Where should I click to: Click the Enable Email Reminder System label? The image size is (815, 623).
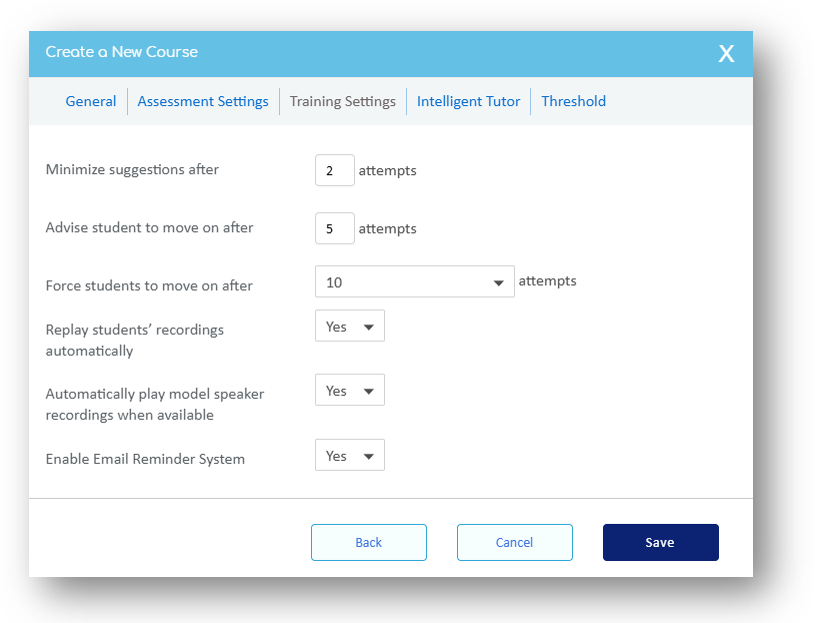145,460
